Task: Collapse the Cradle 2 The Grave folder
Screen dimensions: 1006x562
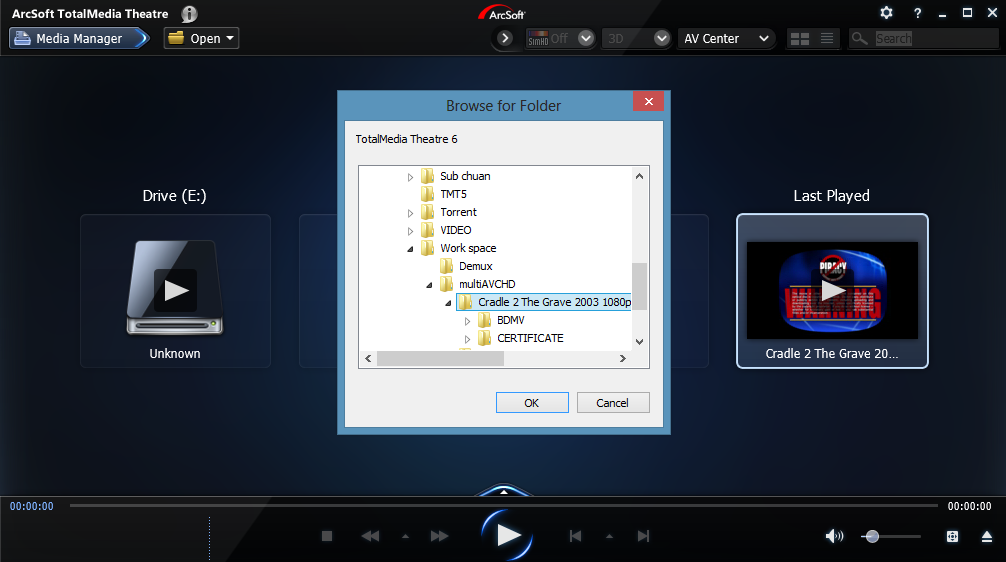Action: coord(448,303)
